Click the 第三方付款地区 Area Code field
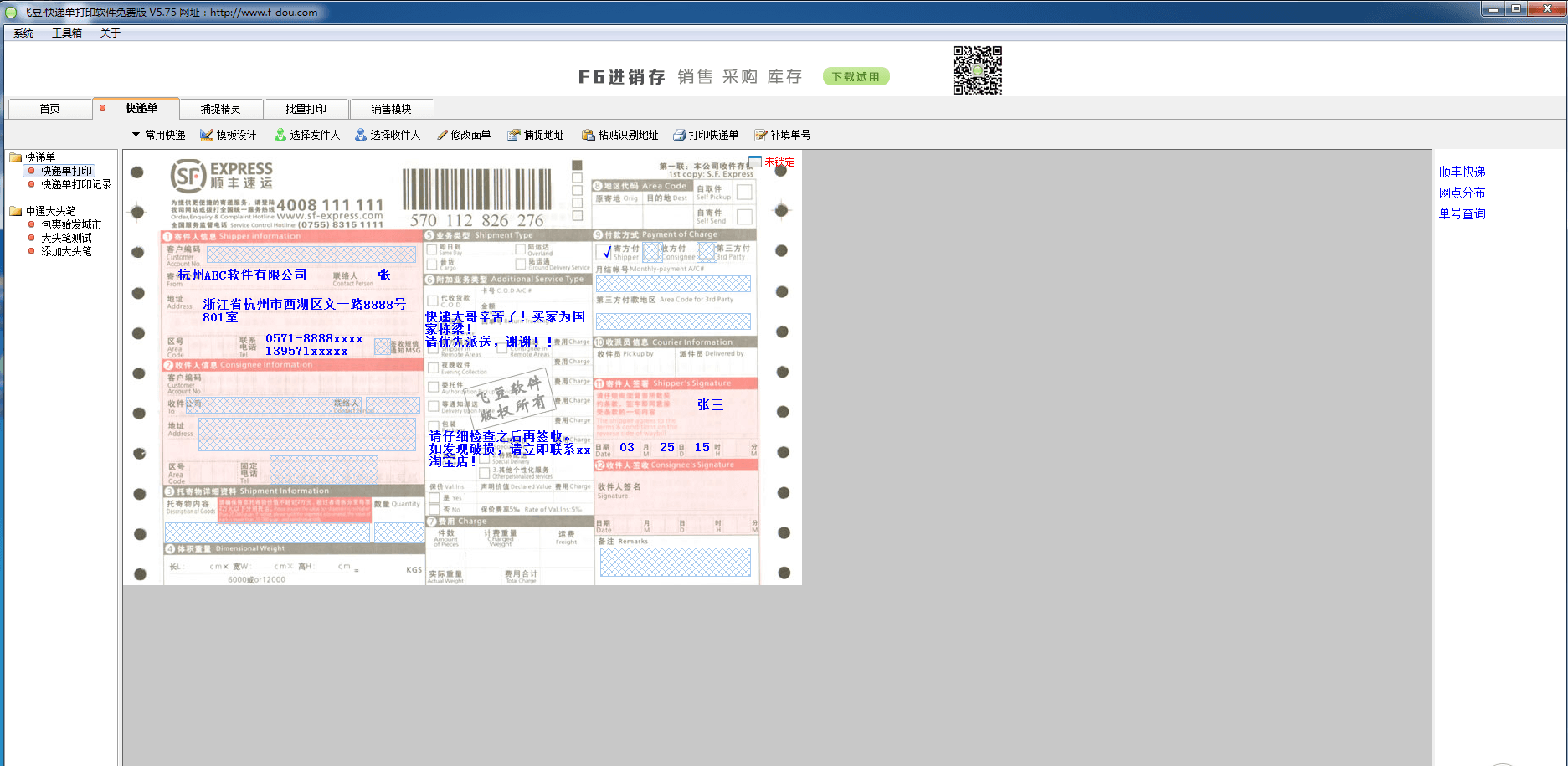This screenshot has width=1568, height=766. pyautogui.click(x=673, y=321)
